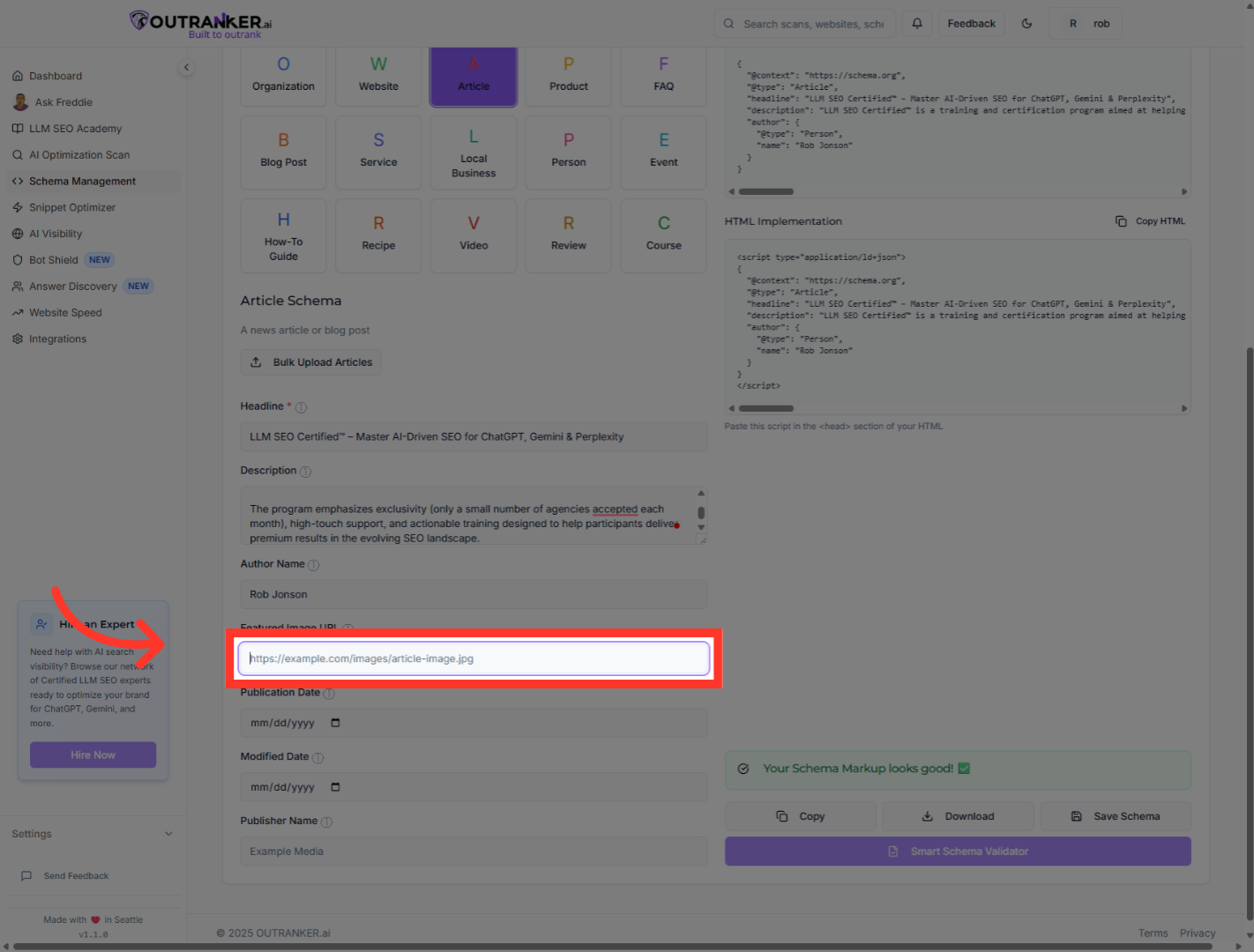Open Snippet Optimizer from sidebar
This screenshot has width=1254, height=952.
click(92, 208)
